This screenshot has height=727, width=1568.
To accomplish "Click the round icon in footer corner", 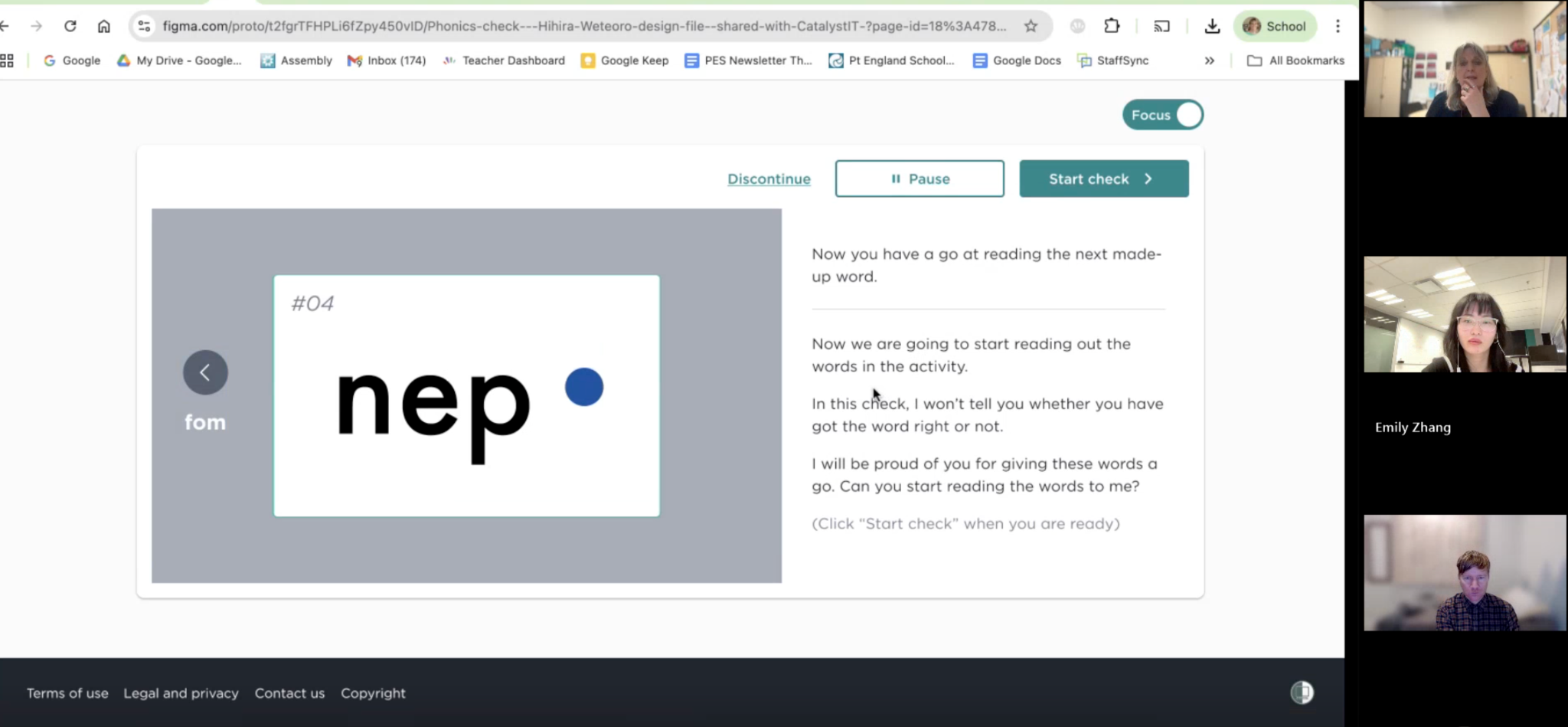I will (x=1302, y=693).
